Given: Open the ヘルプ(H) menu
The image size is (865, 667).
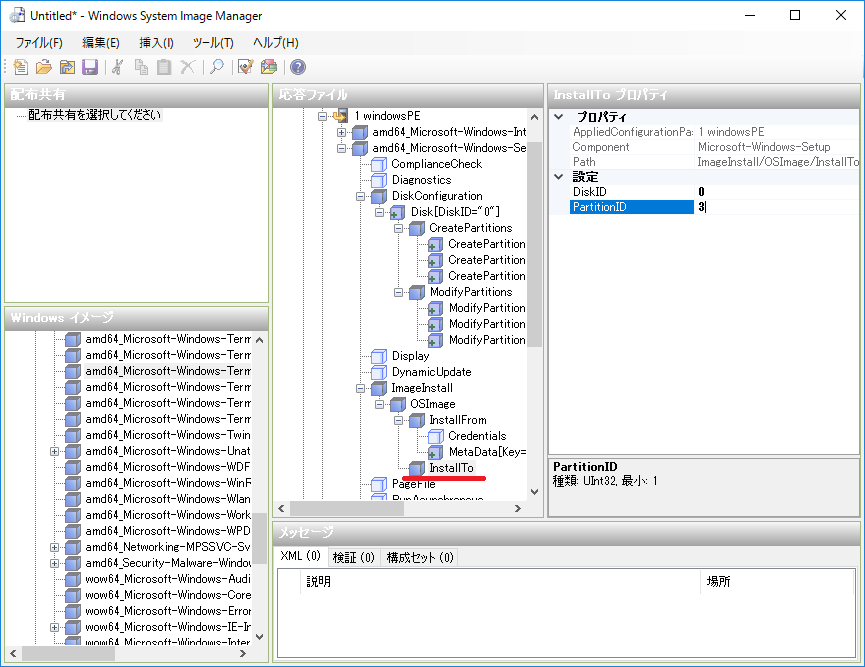Looking at the screenshot, I should click(275, 43).
